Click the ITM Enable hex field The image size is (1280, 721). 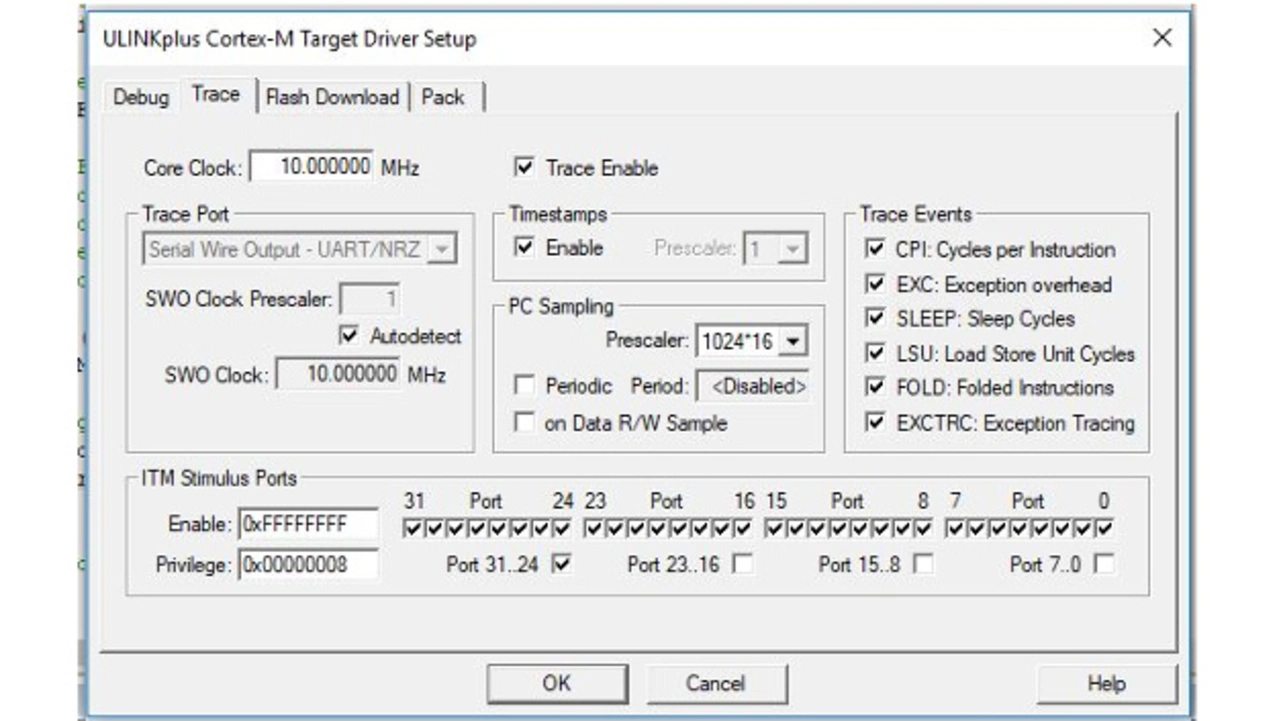pyautogui.click(x=308, y=525)
